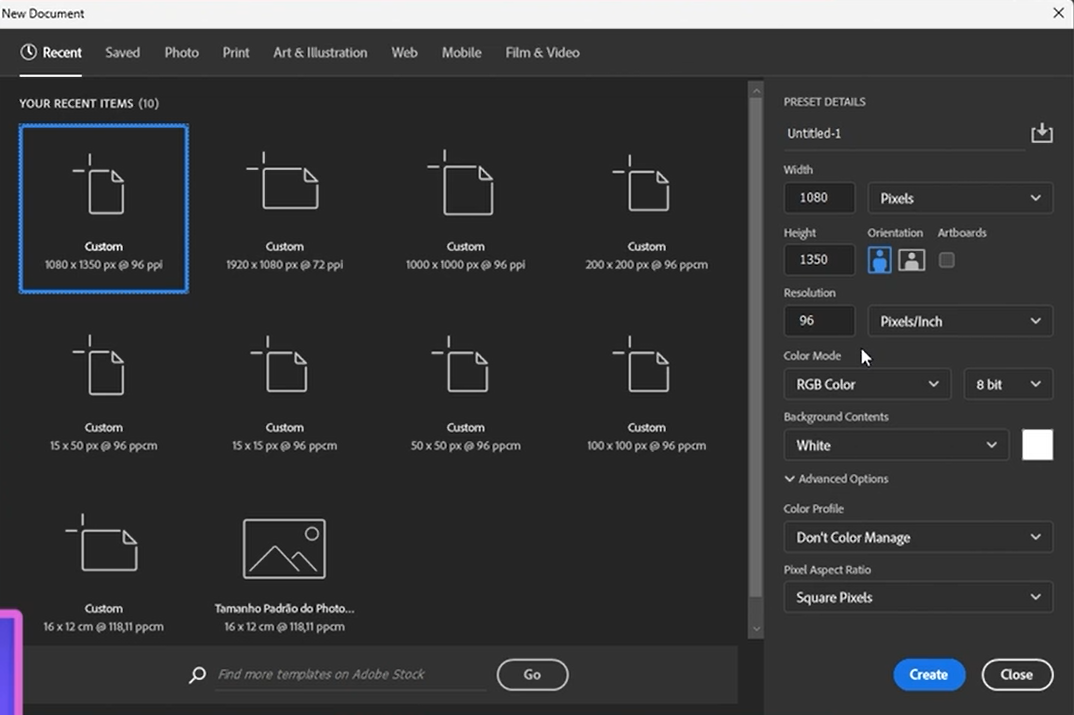Open the Pixels/Inch resolution units dropdown

960,321
